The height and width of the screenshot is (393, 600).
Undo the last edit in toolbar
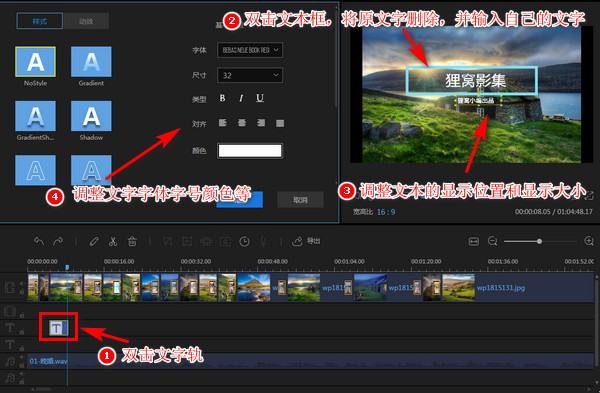pyautogui.click(x=39, y=241)
